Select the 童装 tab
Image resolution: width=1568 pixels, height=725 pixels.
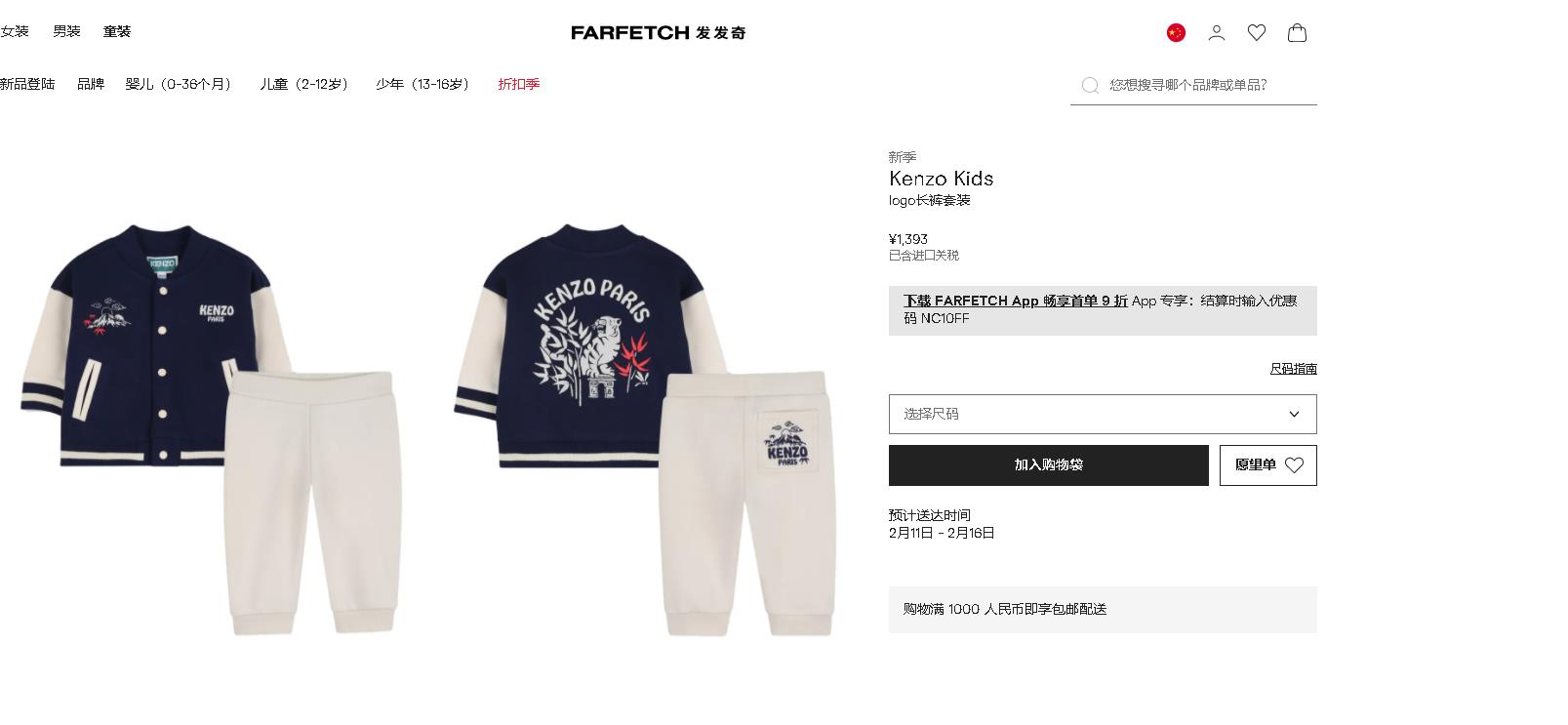tap(117, 31)
